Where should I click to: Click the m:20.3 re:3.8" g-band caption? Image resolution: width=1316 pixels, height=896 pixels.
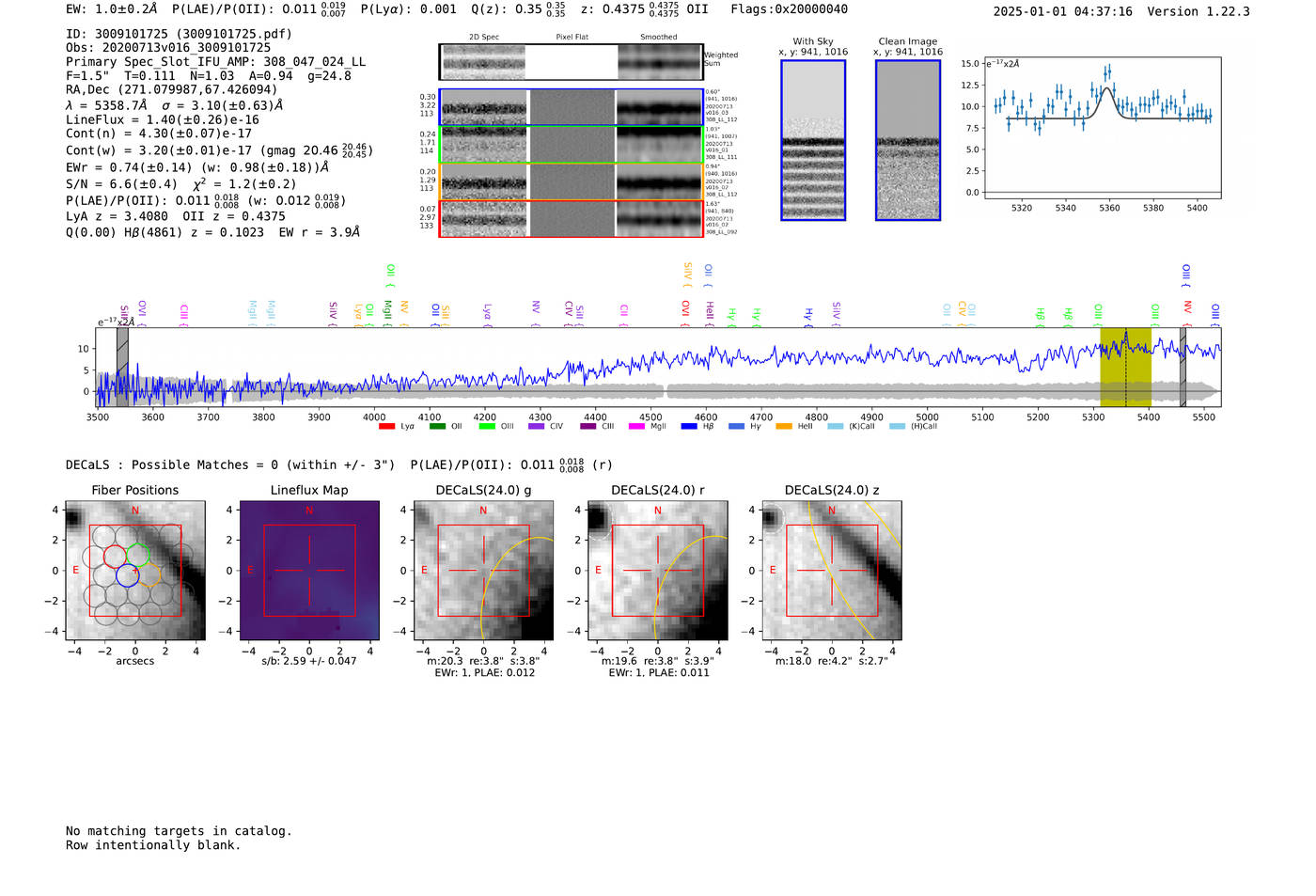483,661
